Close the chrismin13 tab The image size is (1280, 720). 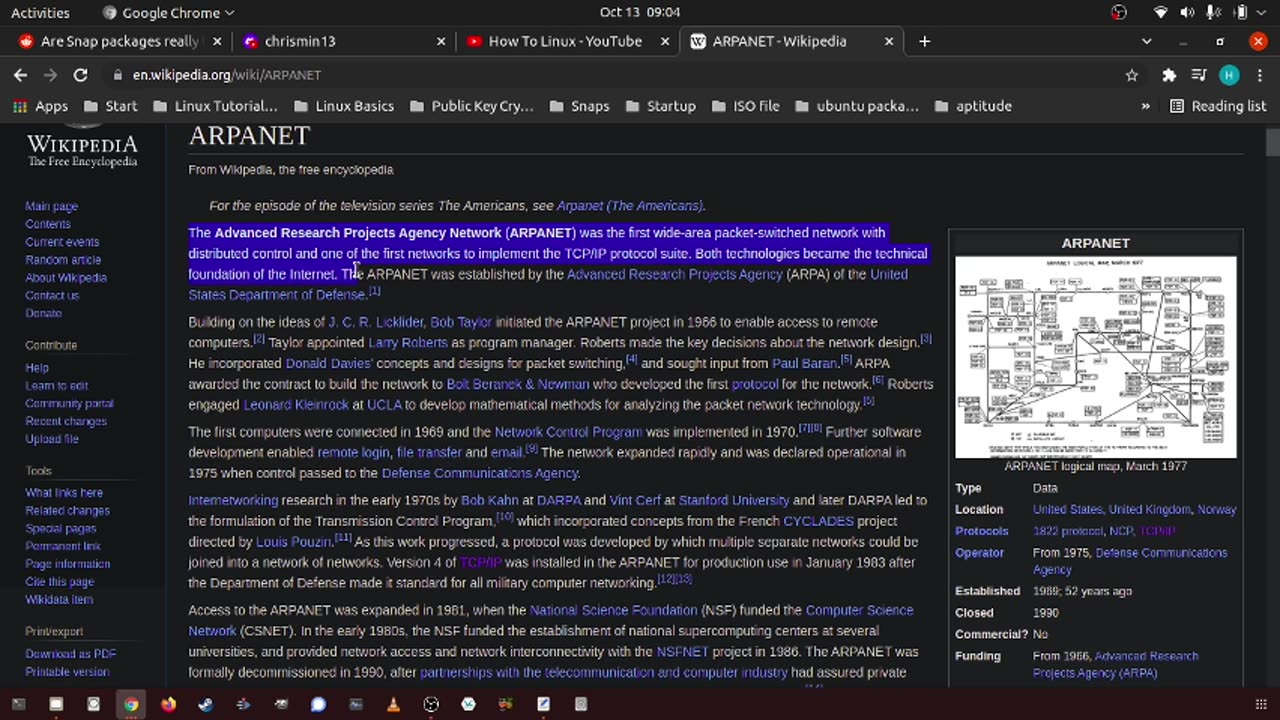pos(441,41)
